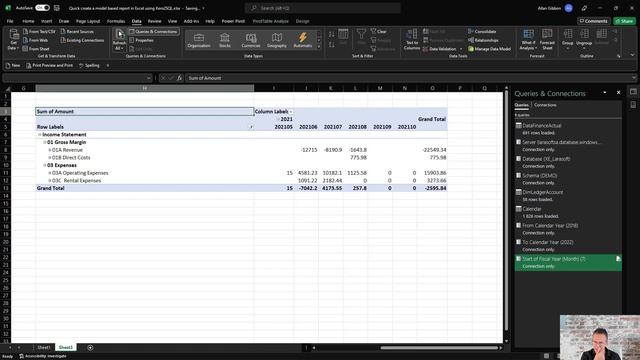Open Recent Sources list
Image resolution: width=640 pixels, height=360 pixels.
point(77,31)
